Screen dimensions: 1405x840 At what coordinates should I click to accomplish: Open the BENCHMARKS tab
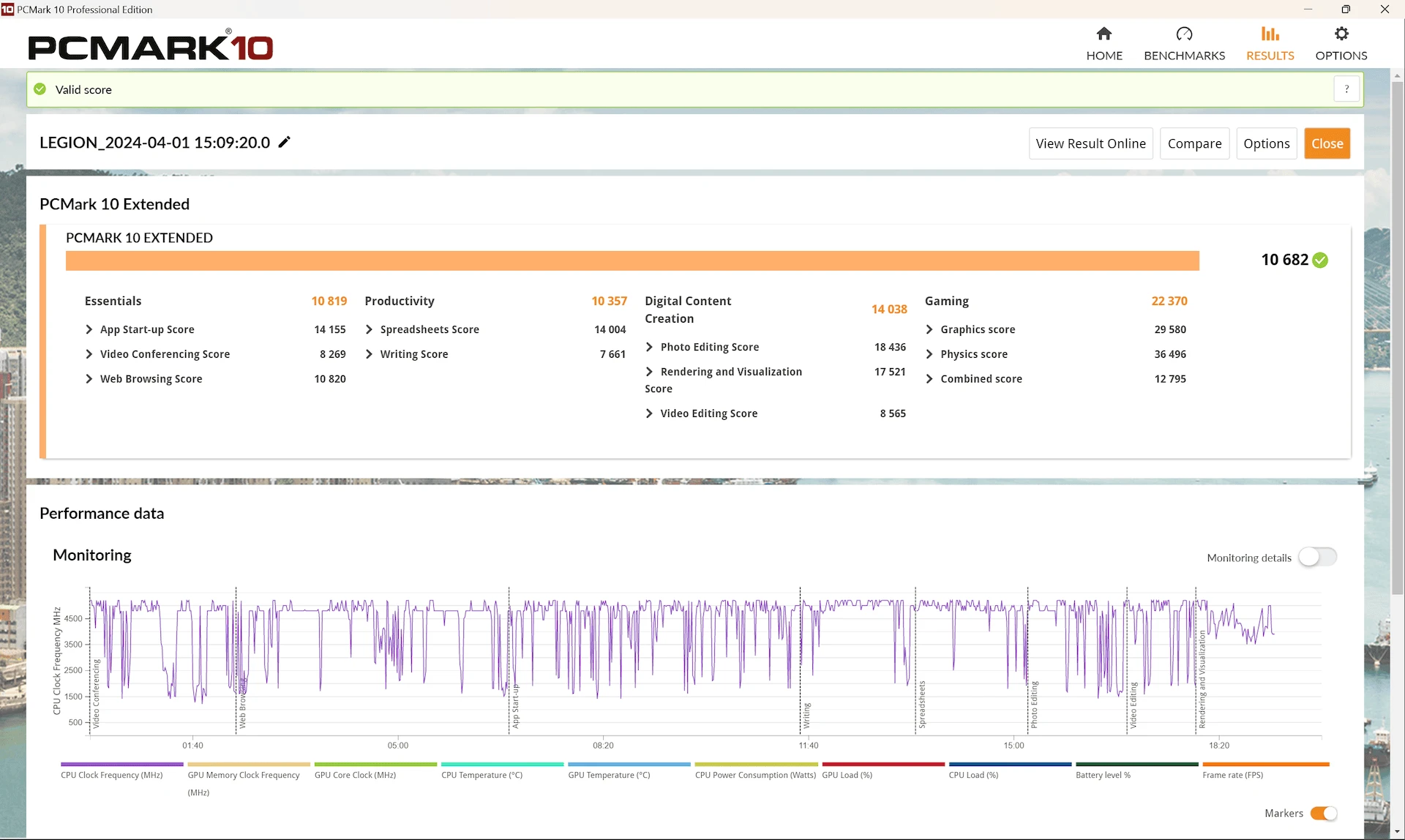pos(1184,44)
